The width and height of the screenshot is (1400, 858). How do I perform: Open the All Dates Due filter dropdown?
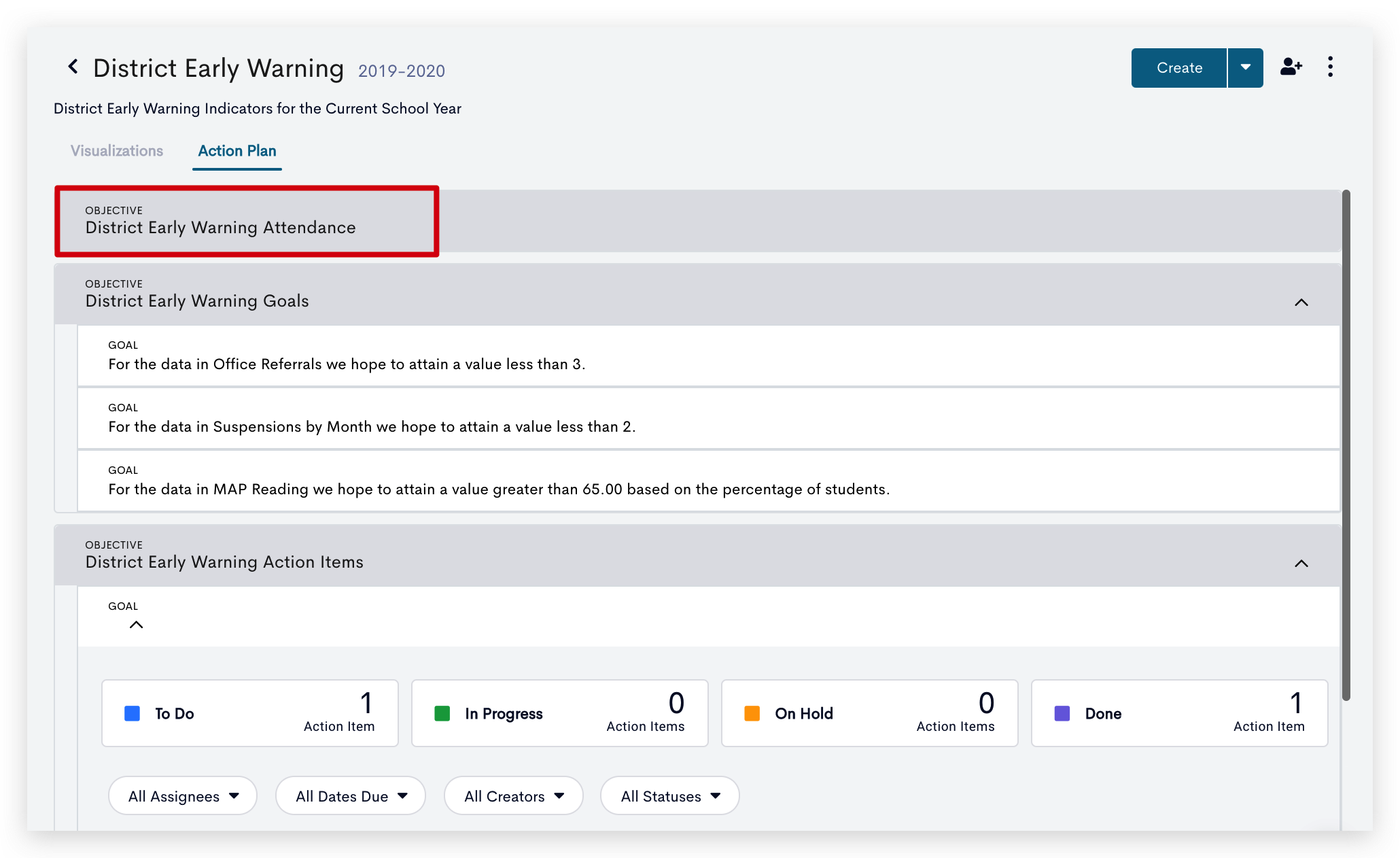pyautogui.click(x=351, y=795)
